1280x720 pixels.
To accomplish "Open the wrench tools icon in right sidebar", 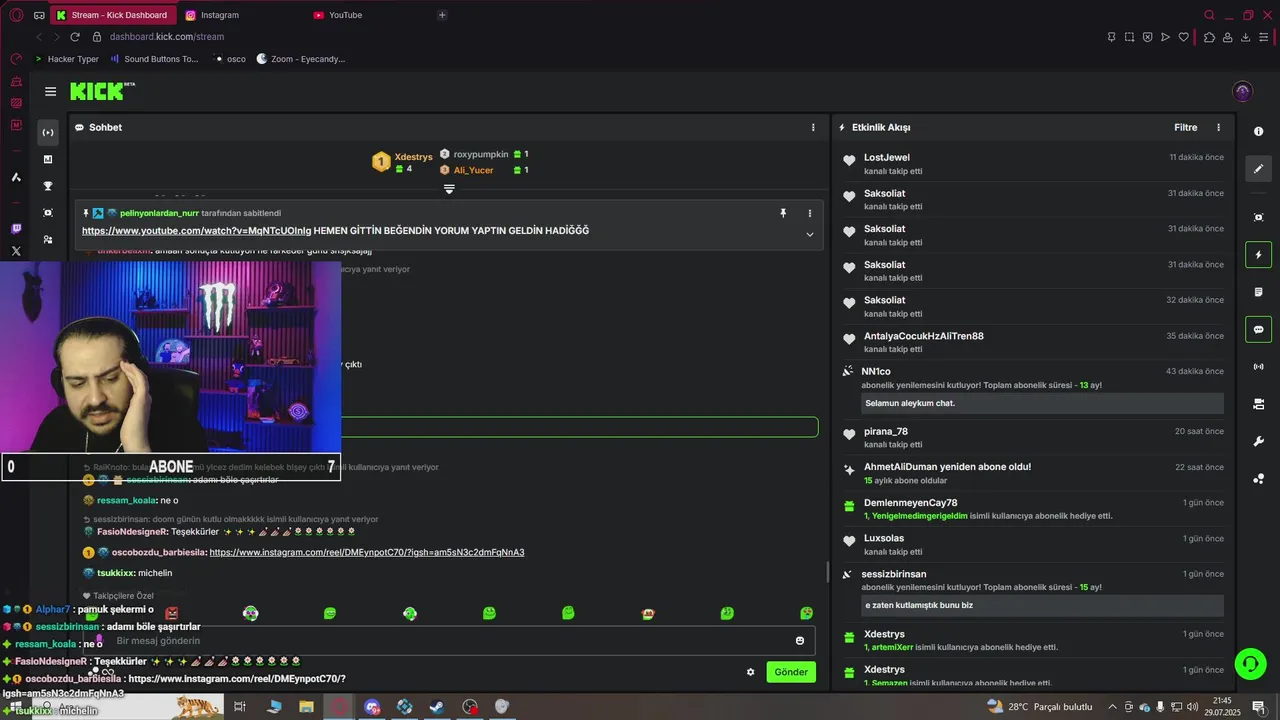I will (1258, 441).
